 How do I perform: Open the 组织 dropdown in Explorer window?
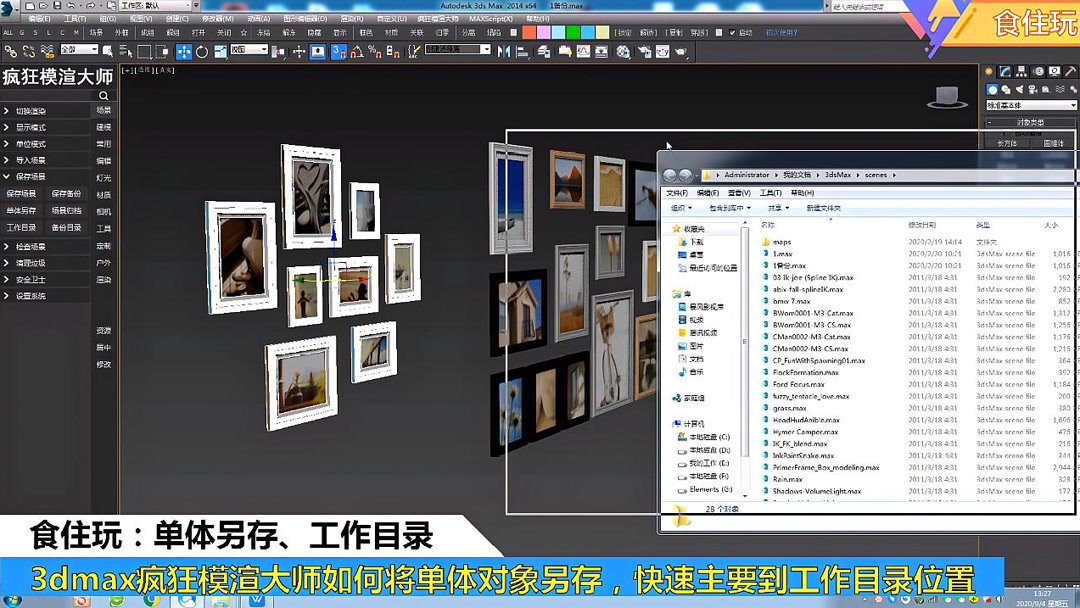(x=676, y=208)
